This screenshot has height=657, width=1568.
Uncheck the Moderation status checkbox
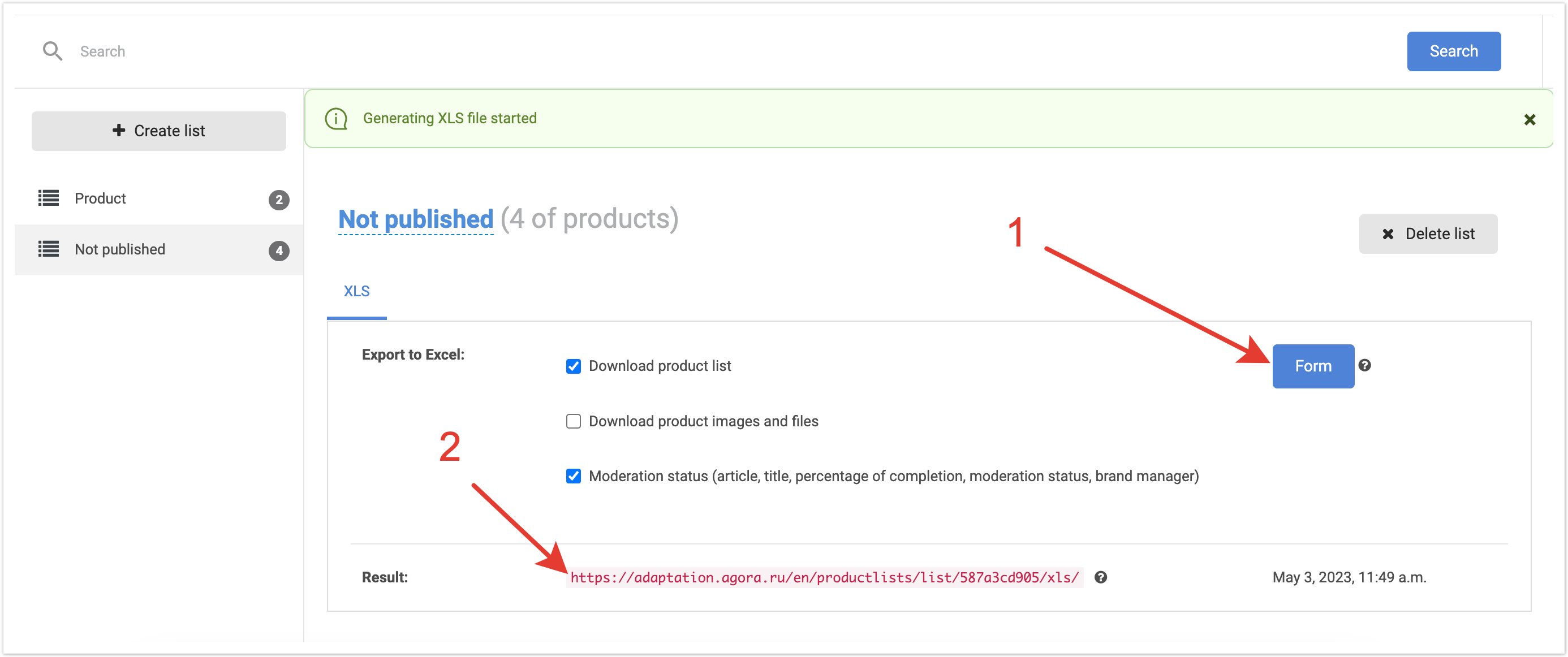click(x=574, y=476)
